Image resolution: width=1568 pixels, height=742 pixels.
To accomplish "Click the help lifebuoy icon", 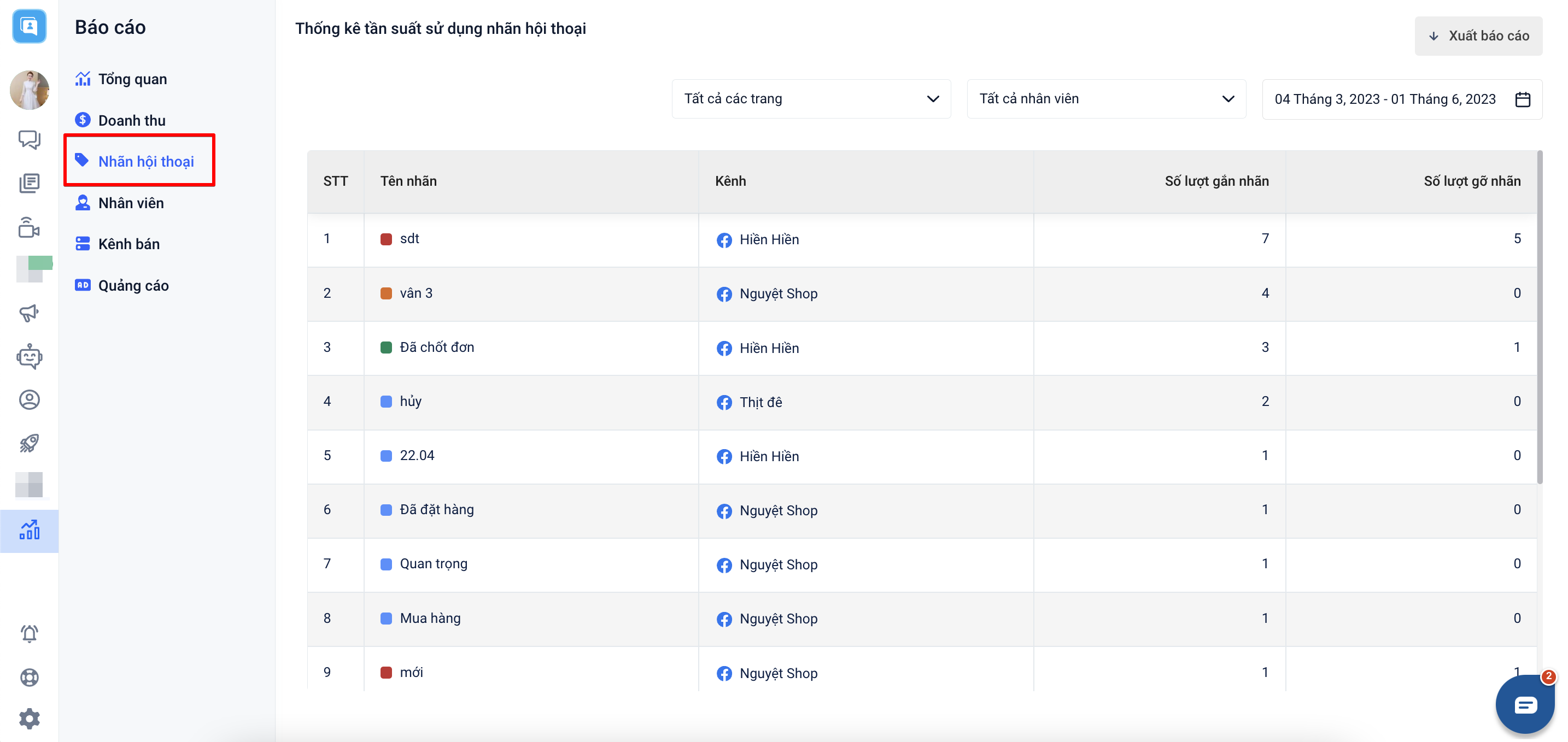I will (x=28, y=677).
